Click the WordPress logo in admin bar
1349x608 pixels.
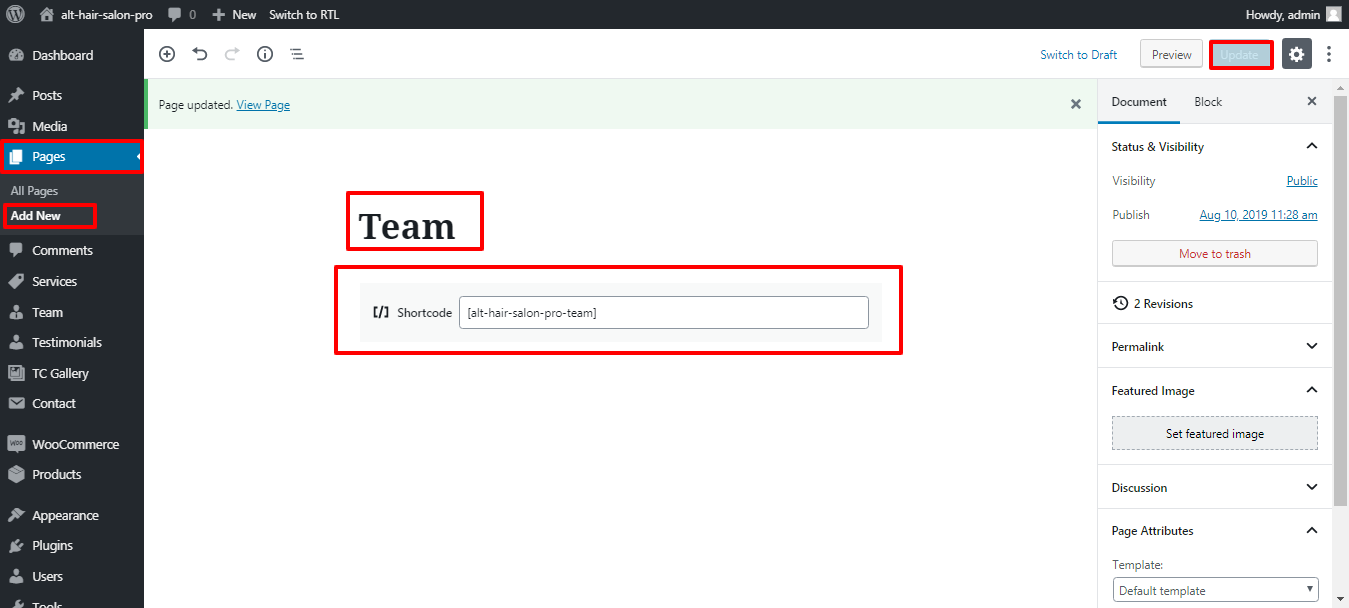[x=15, y=14]
